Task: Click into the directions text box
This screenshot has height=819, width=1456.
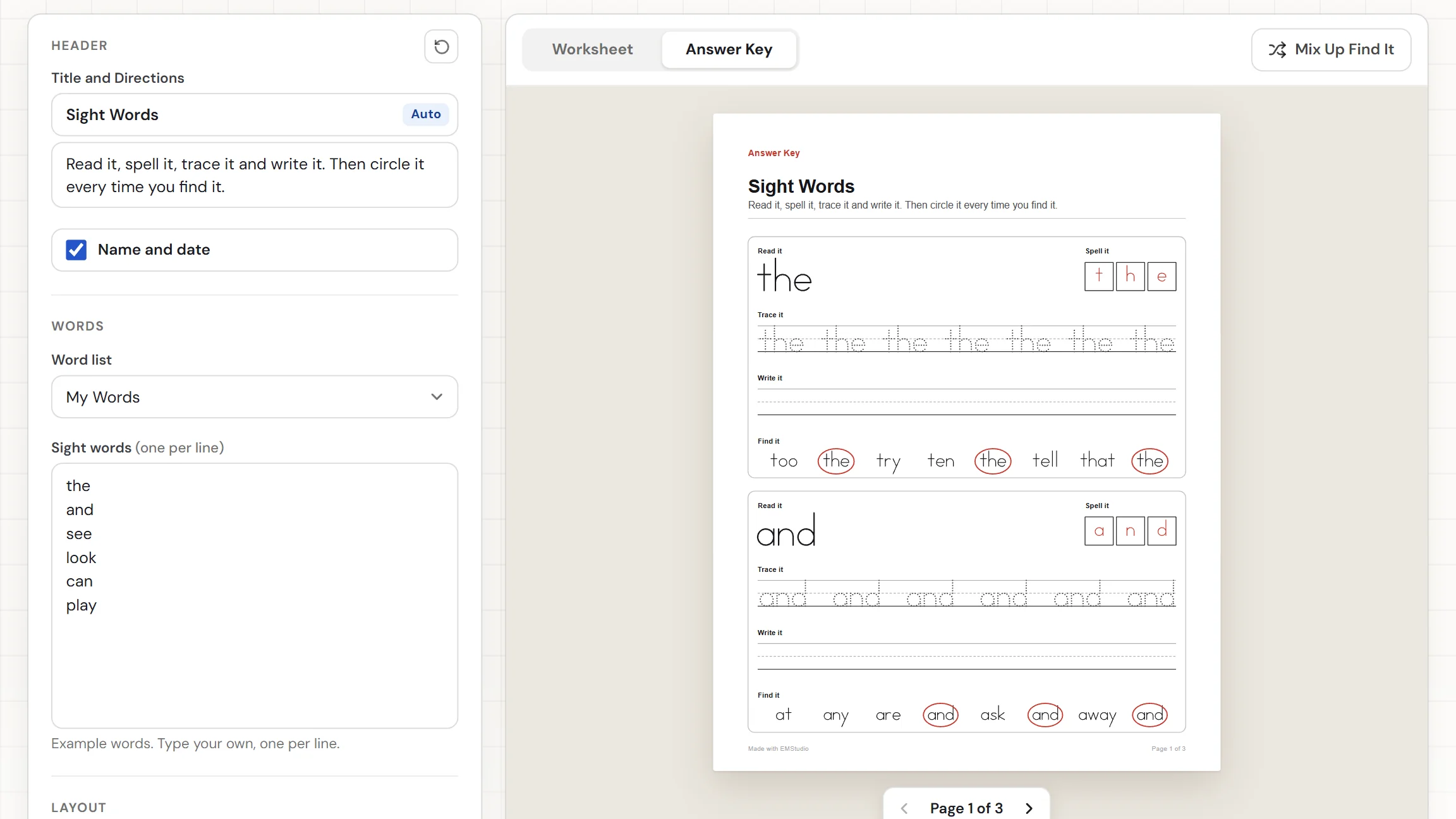Action: [x=255, y=175]
